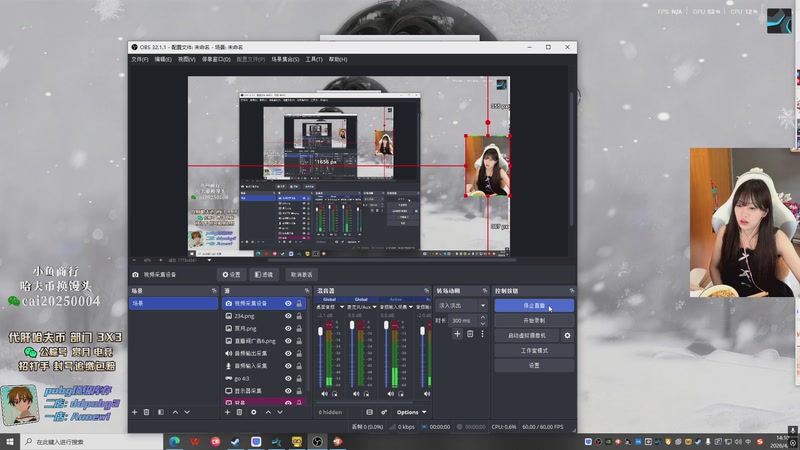Screen dimensions: 800x450
Task: Click third mixer channel volume fader
Action: tap(386, 326)
